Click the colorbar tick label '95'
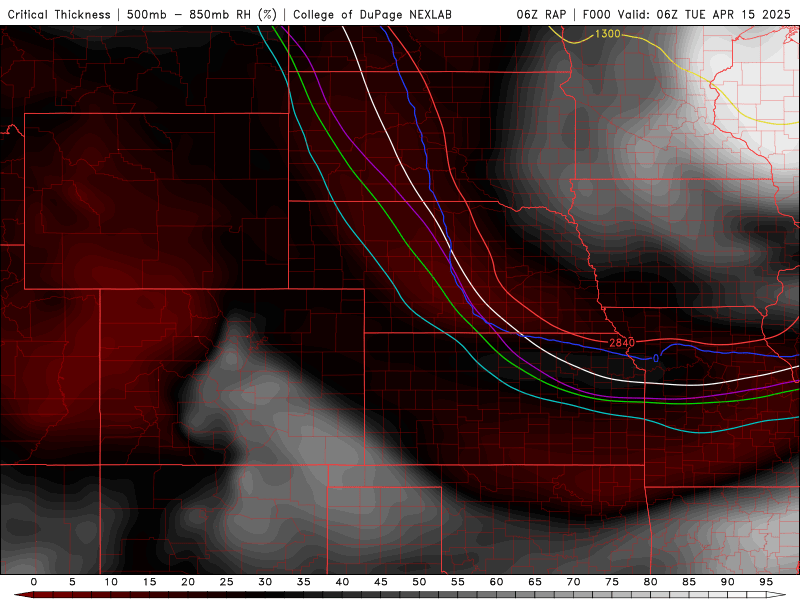 click(766, 582)
